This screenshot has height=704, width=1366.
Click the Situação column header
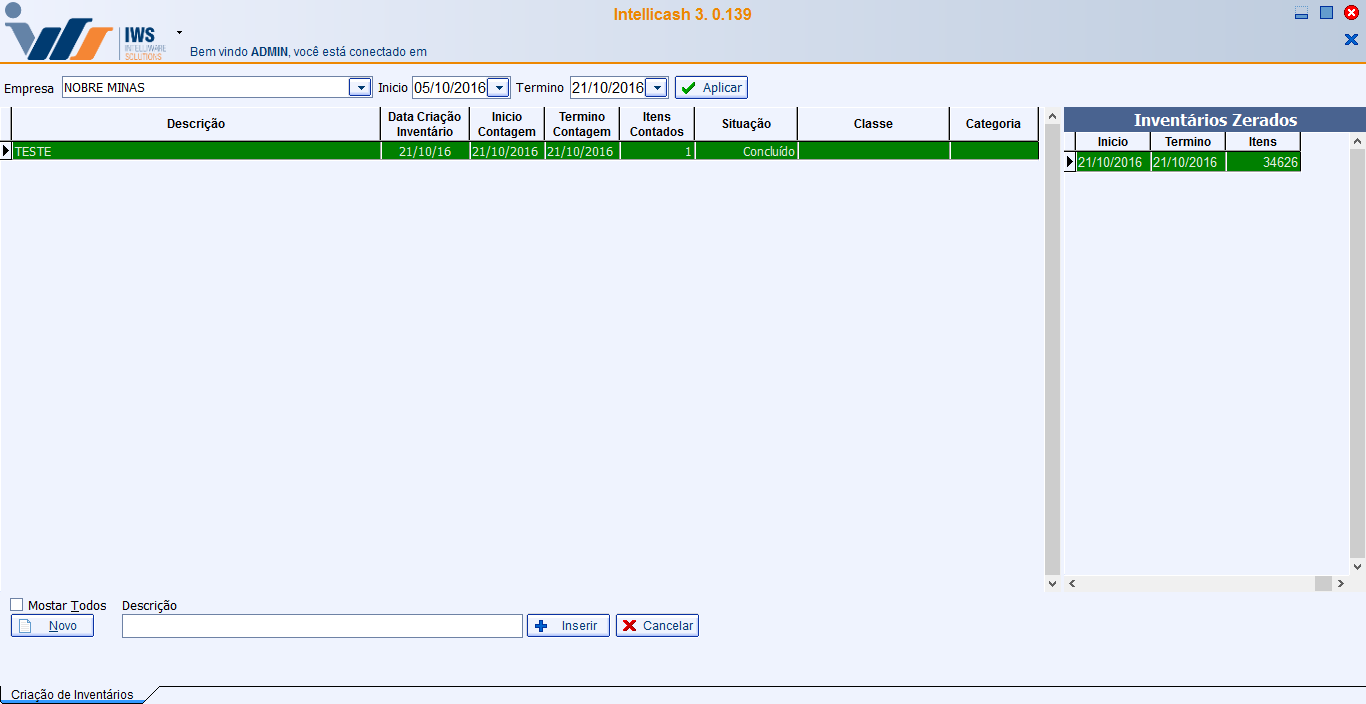tap(746, 124)
